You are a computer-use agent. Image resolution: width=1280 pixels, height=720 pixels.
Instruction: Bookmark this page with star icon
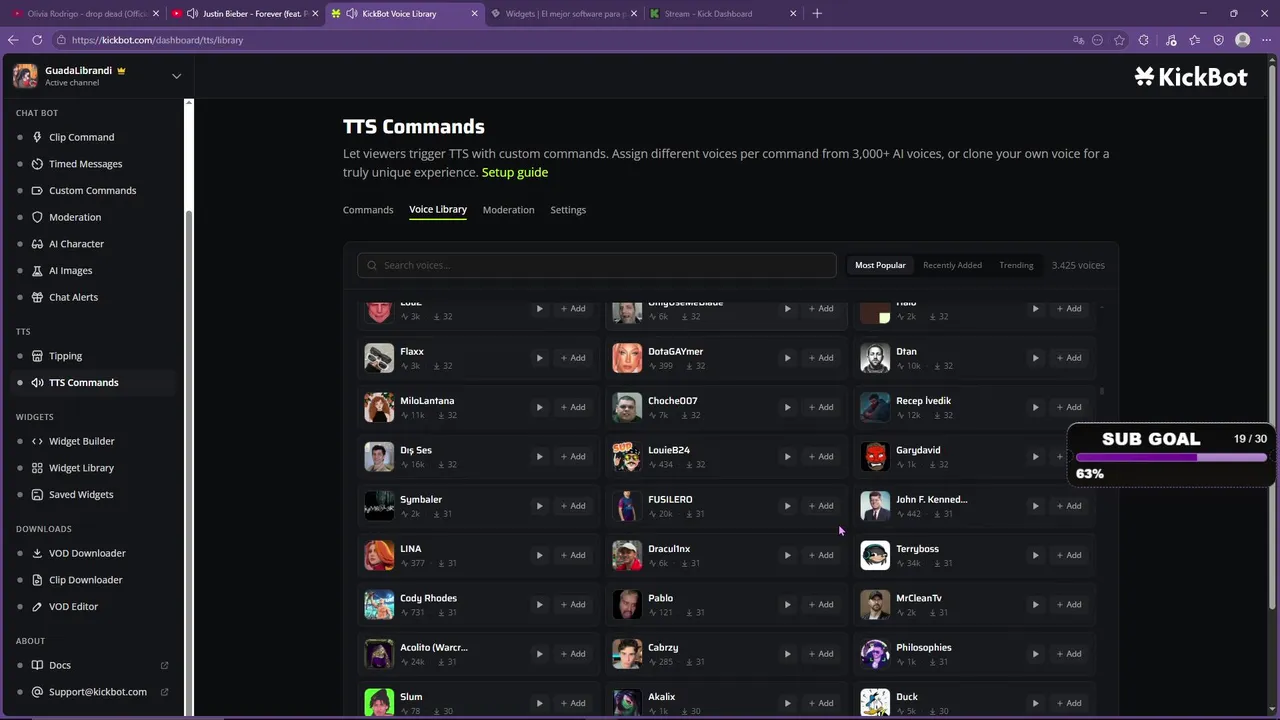tap(1119, 40)
